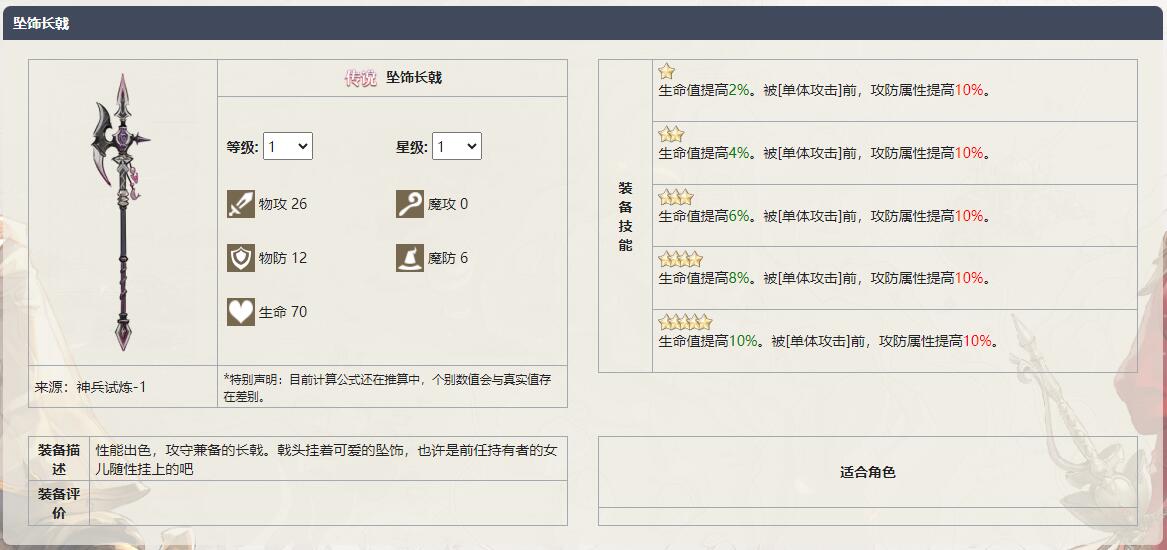
Task: Click the five-star rating icon
Action: click(x=685, y=322)
